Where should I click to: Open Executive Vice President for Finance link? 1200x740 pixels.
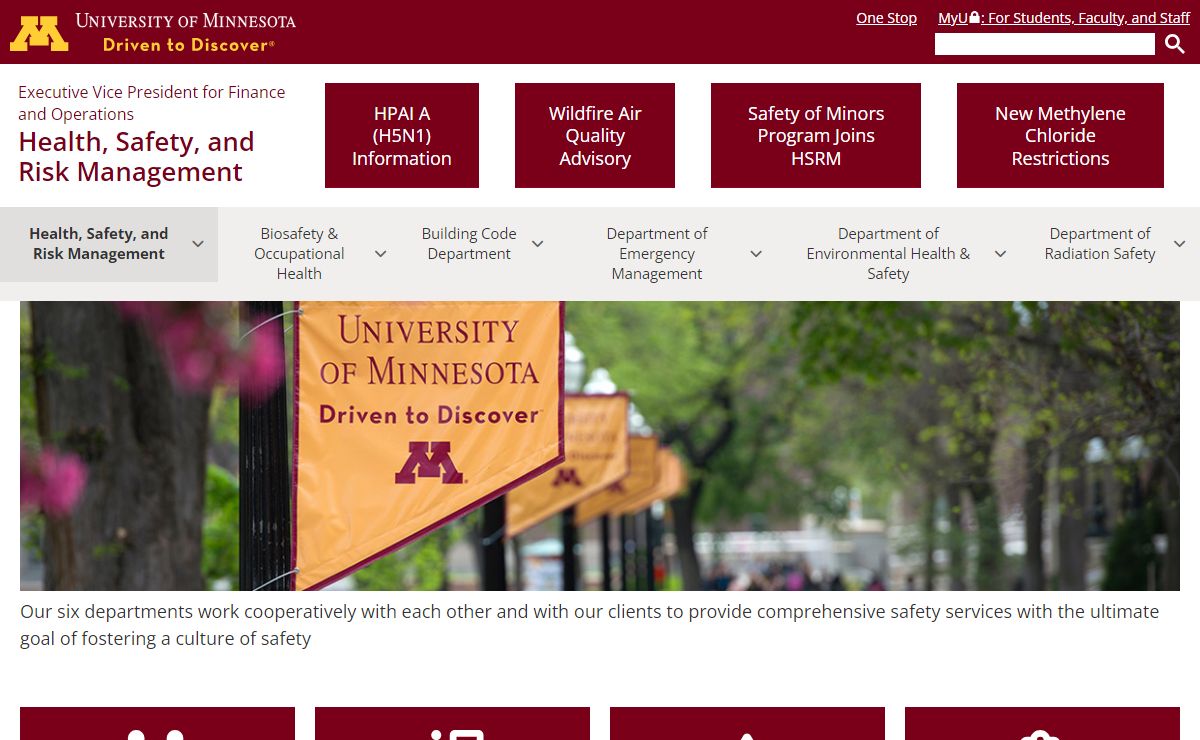pos(152,103)
